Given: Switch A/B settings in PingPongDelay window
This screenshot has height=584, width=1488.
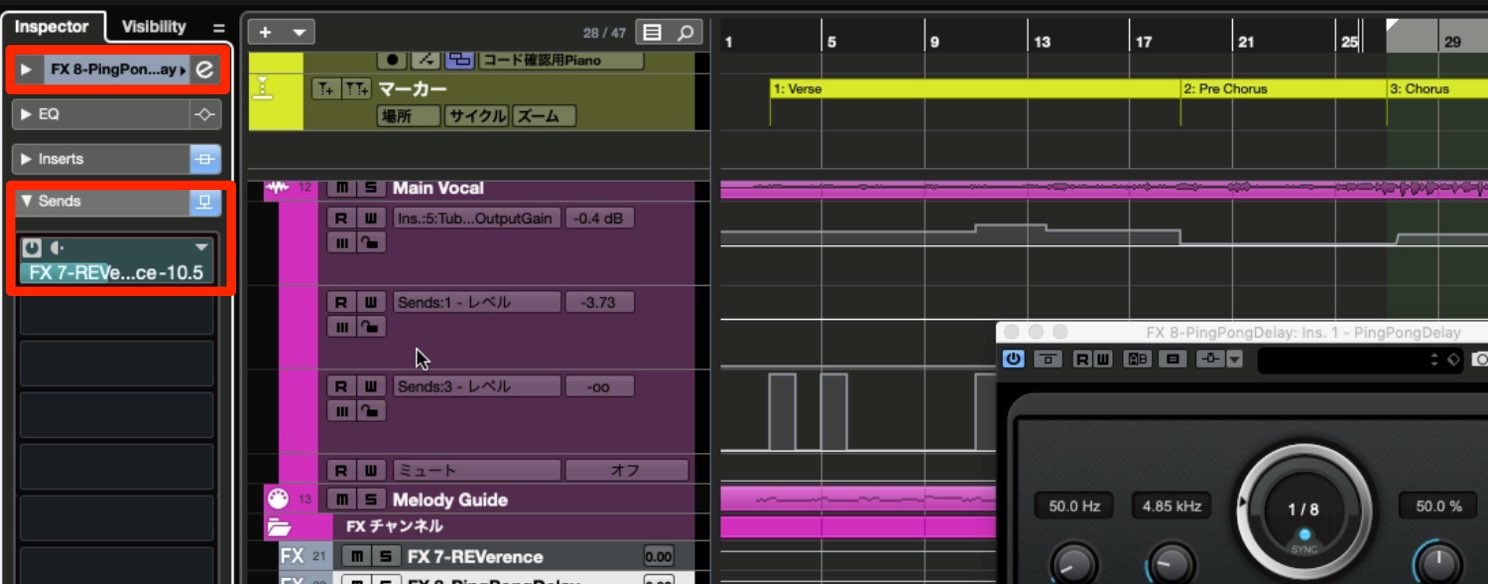Looking at the screenshot, I should [x=1138, y=358].
